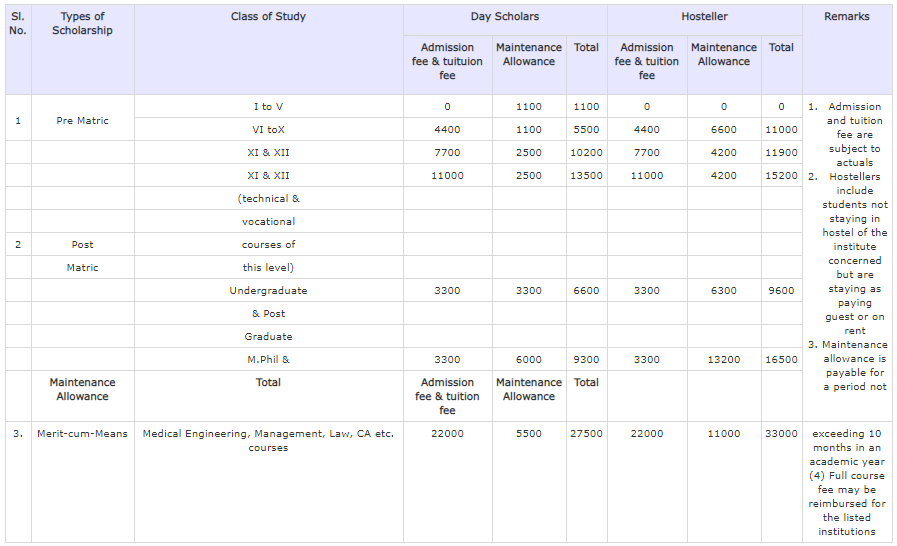897x546 pixels.
Task: Select the '6300' maintenance allowance value
Action: 724,291
